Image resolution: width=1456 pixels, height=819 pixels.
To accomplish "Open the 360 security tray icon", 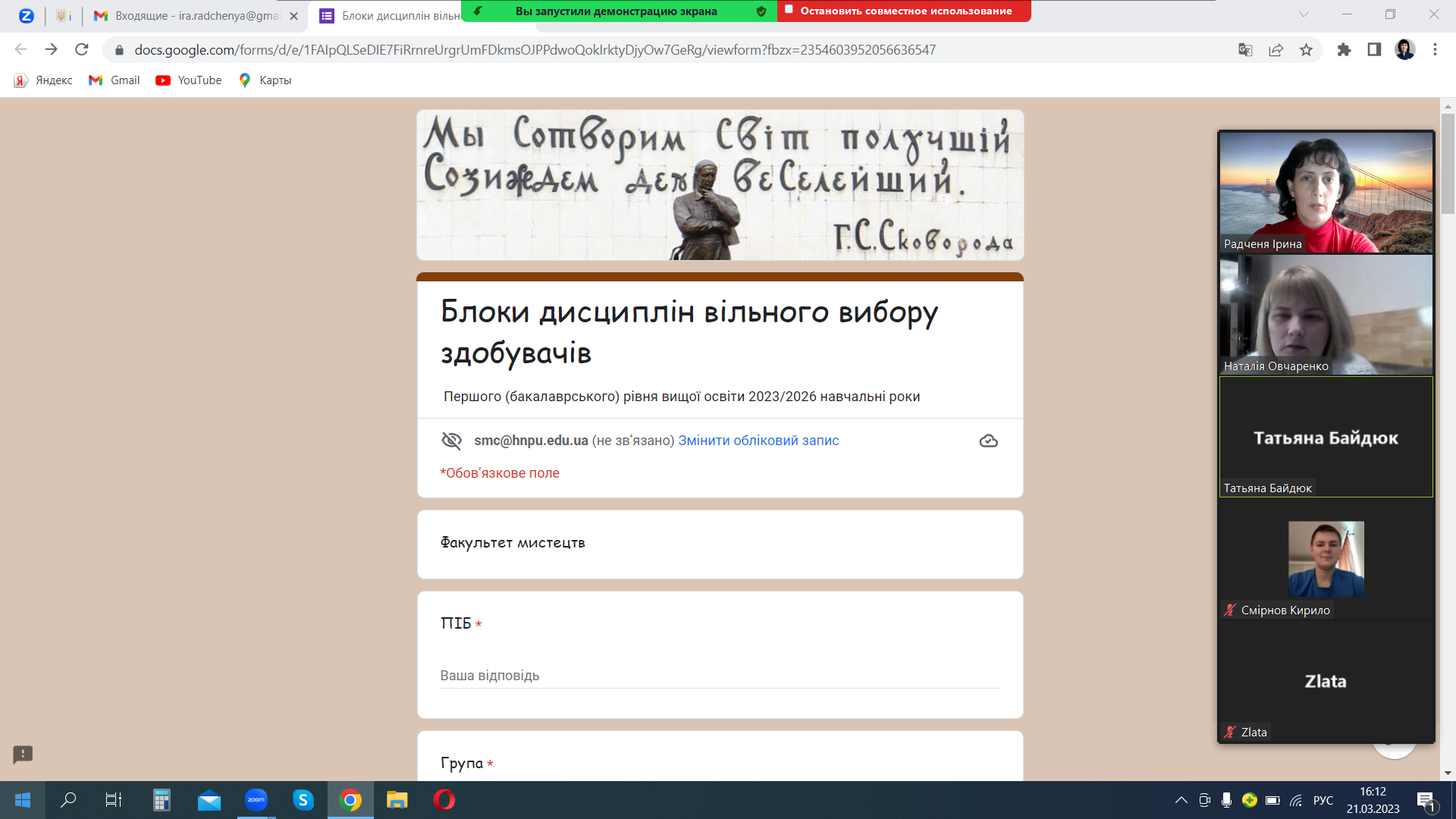I will 1250,800.
